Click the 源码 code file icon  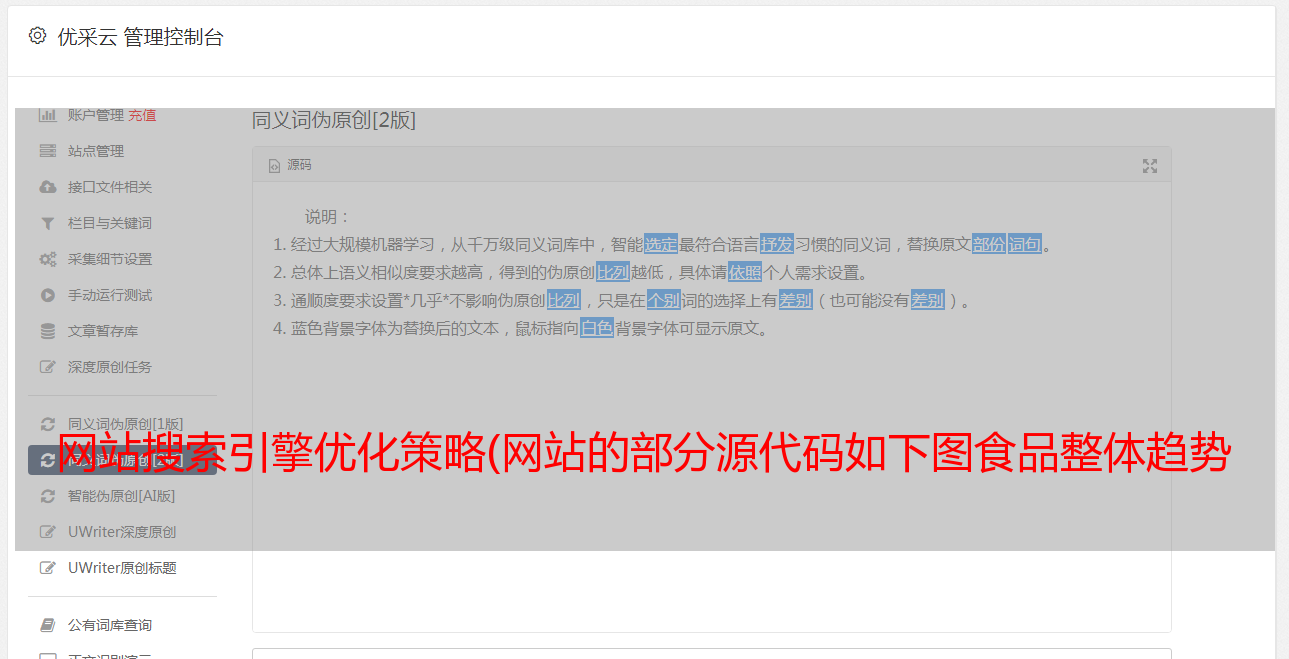[274, 166]
